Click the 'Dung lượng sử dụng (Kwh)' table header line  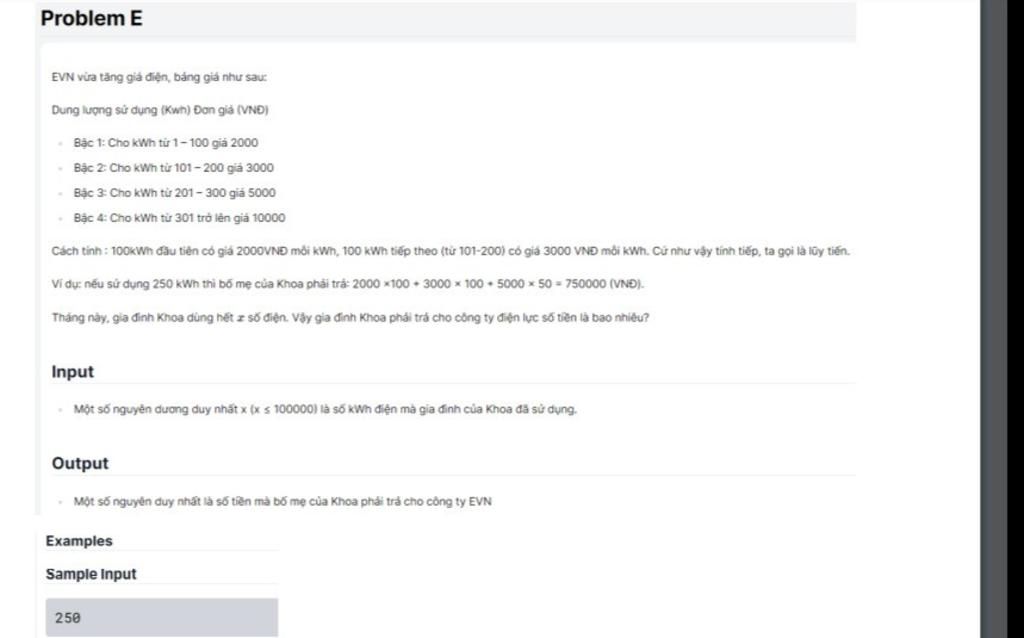click(160, 110)
